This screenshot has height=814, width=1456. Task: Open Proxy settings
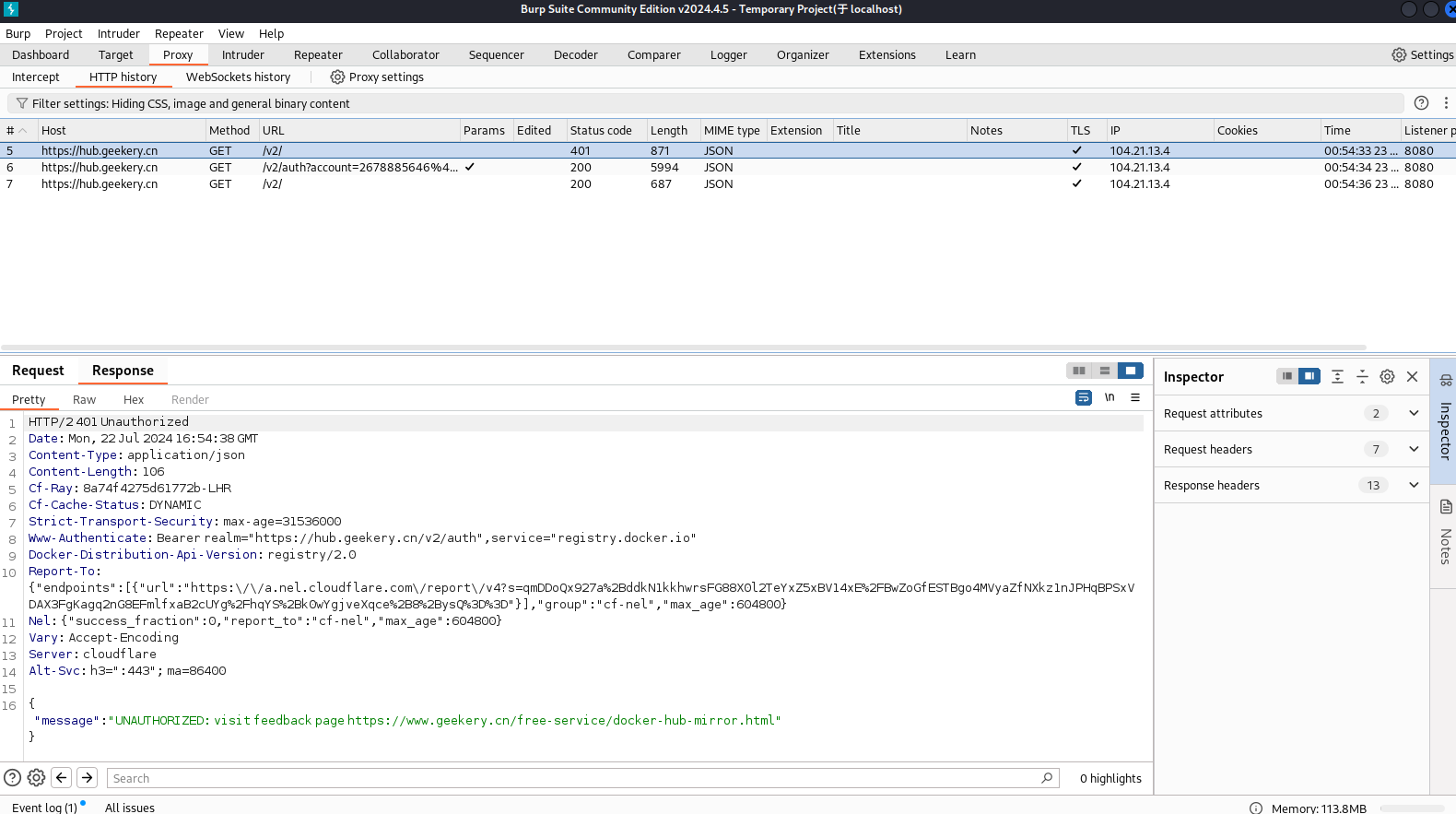tap(377, 77)
